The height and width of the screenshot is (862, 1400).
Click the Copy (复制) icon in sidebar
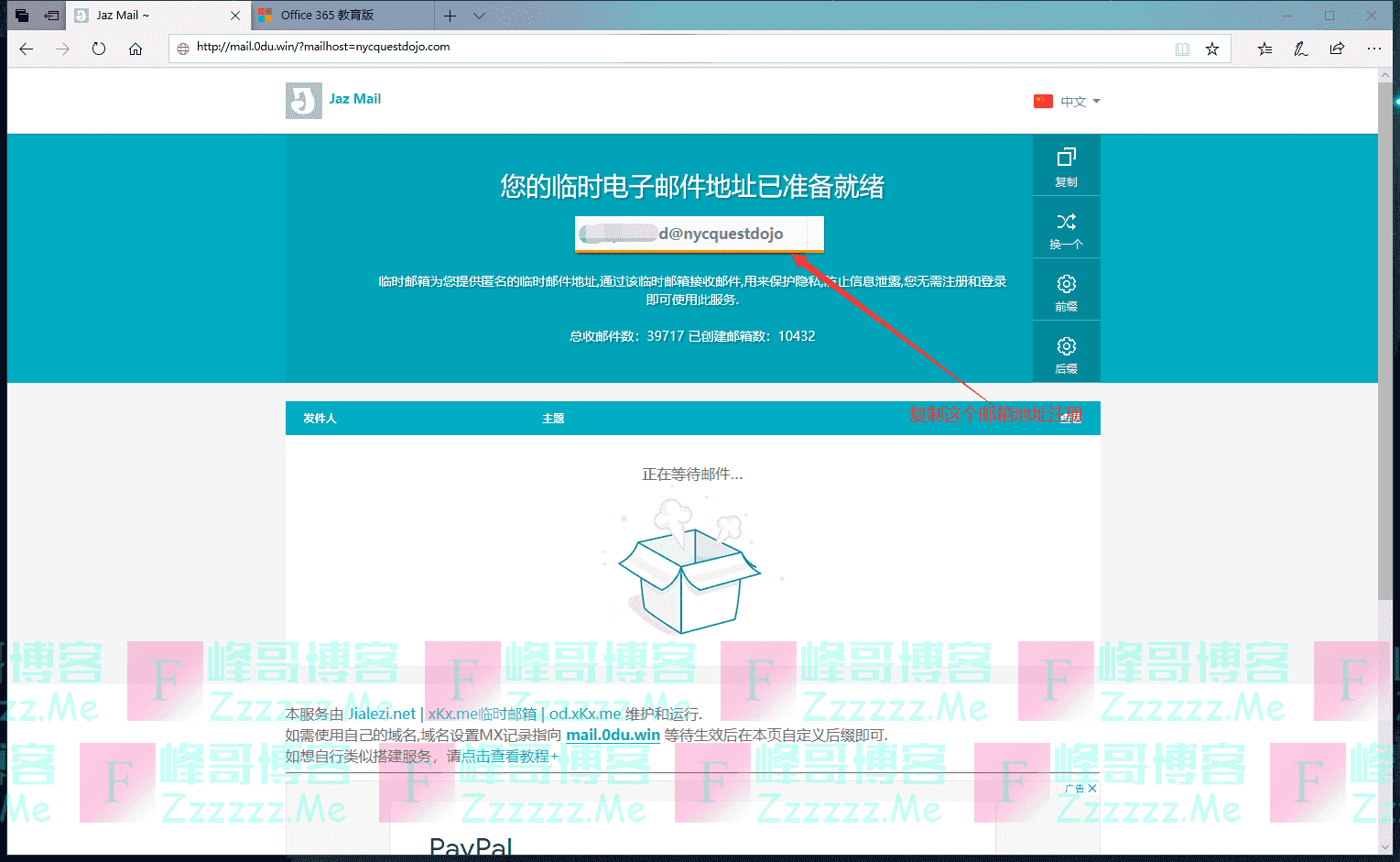[1066, 165]
